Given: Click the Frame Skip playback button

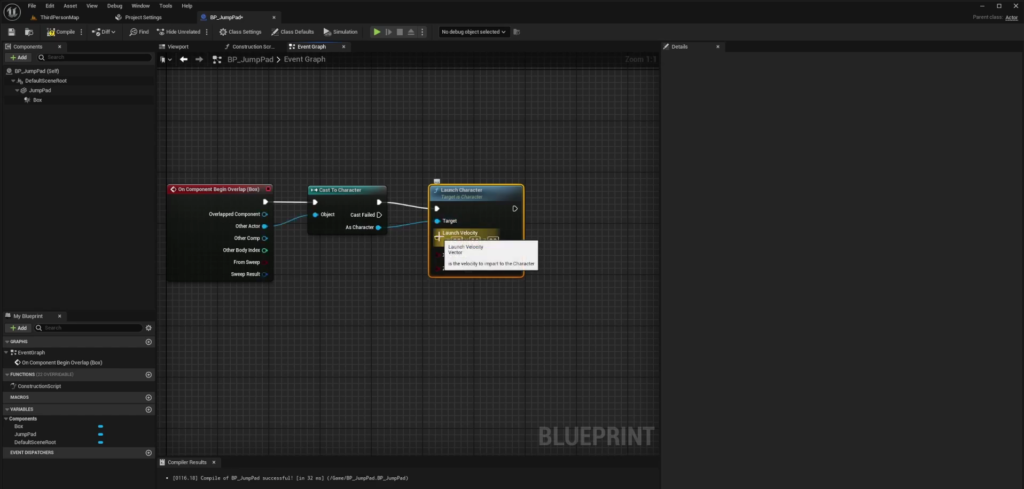Looking at the screenshot, I should [x=389, y=32].
